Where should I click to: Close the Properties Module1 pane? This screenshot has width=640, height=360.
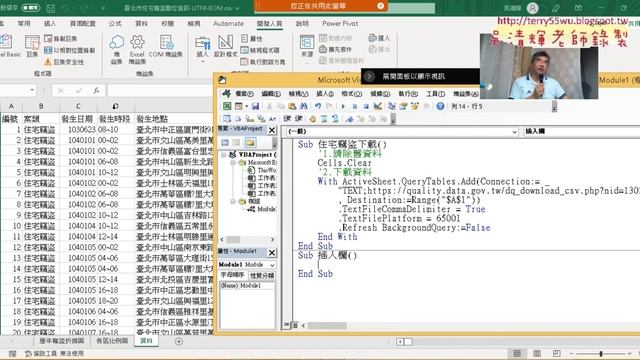tap(272, 253)
